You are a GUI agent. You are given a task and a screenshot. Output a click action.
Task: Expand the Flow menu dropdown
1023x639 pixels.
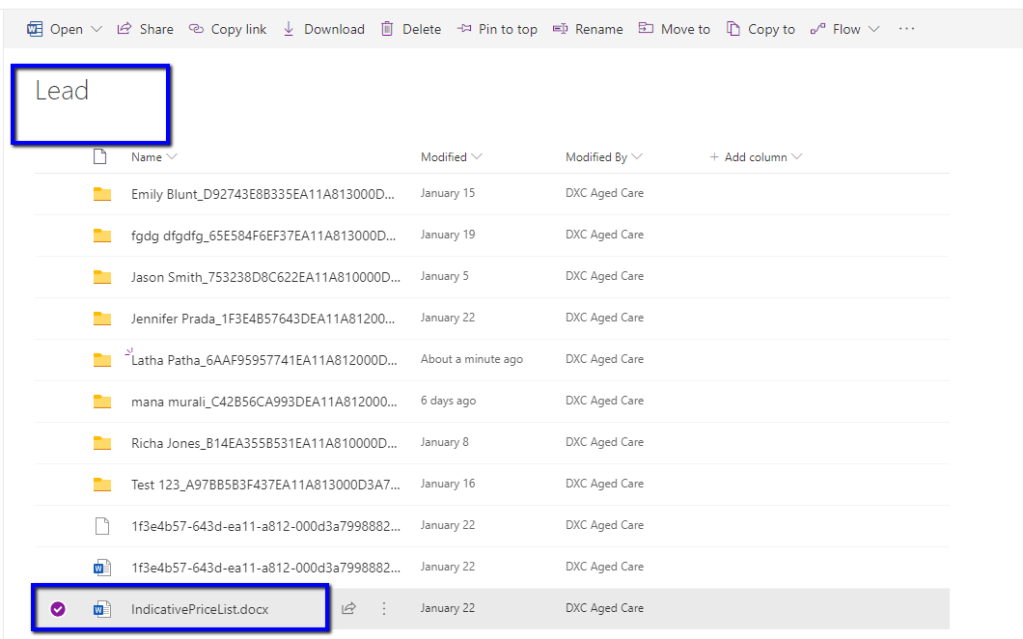coord(874,29)
